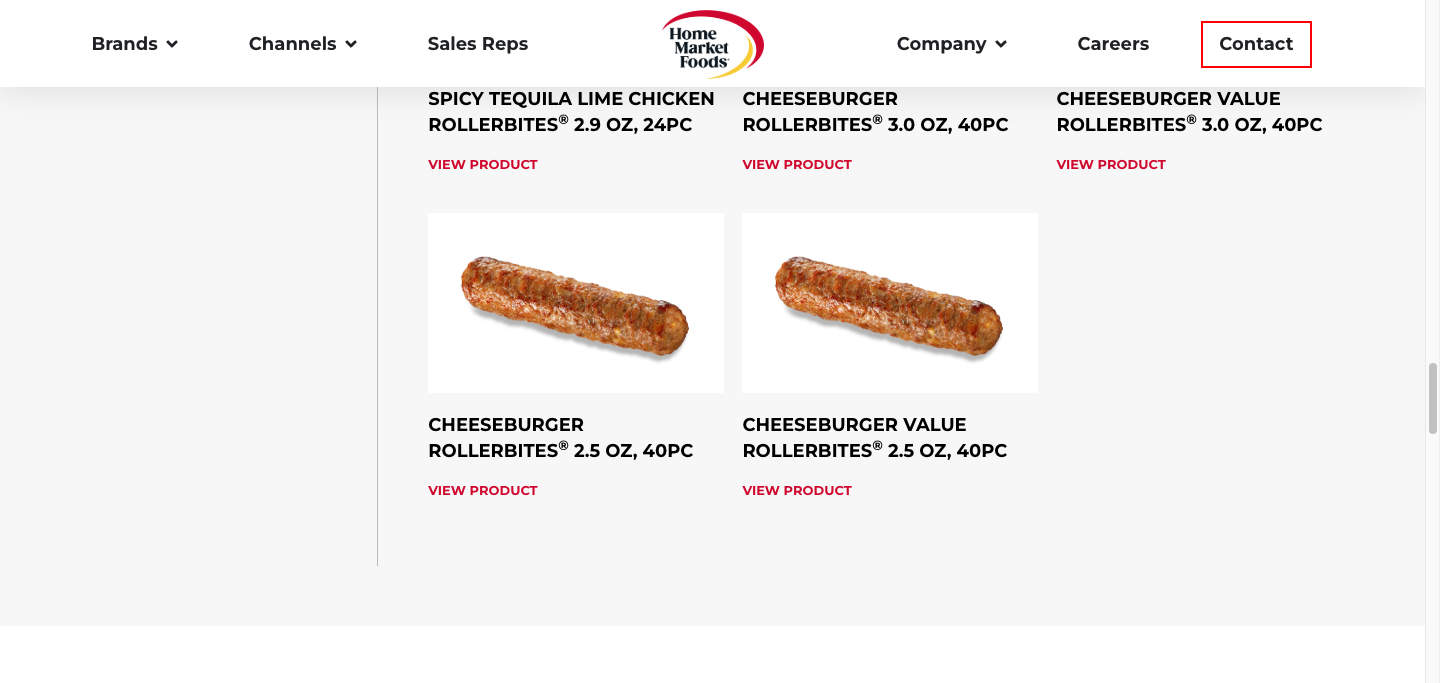
Task: Click the Home Market Foods logo
Action: (712, 44)
